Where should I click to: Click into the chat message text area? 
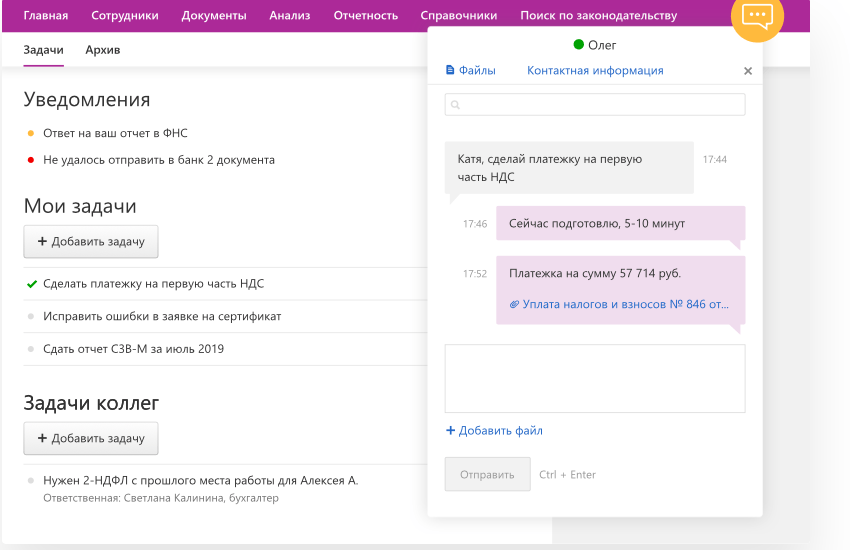tap(594, 378)
